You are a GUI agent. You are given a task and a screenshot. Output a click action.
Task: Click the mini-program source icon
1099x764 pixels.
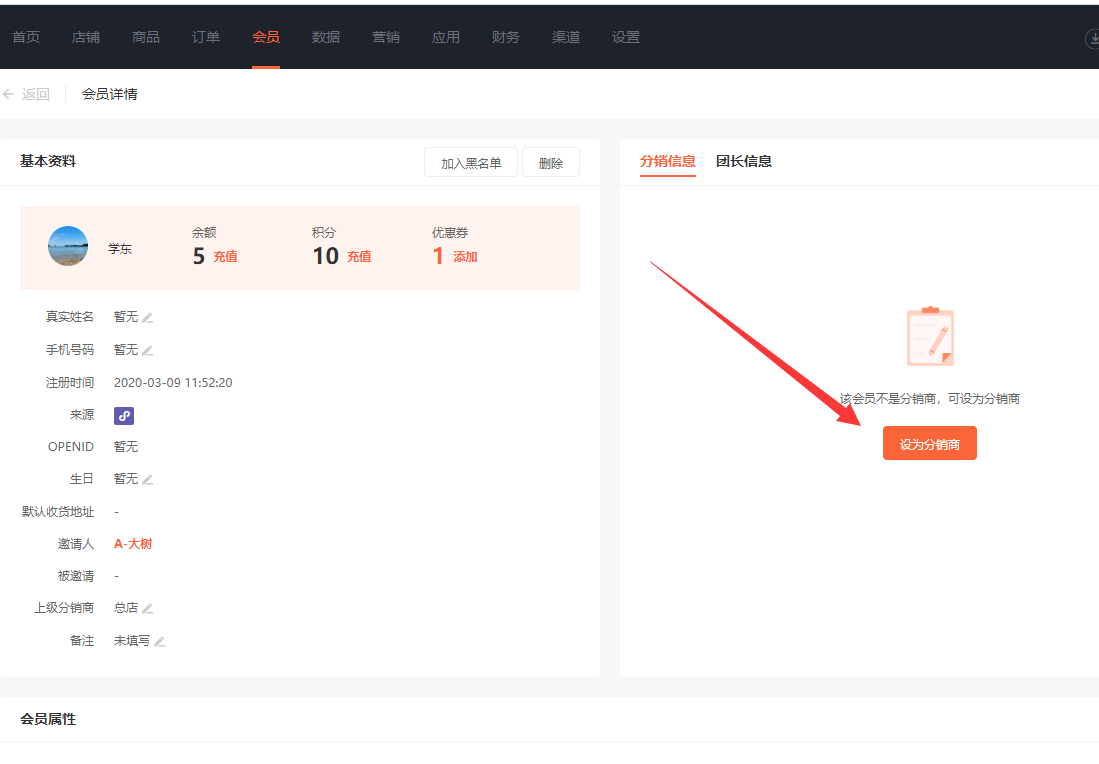124,416
